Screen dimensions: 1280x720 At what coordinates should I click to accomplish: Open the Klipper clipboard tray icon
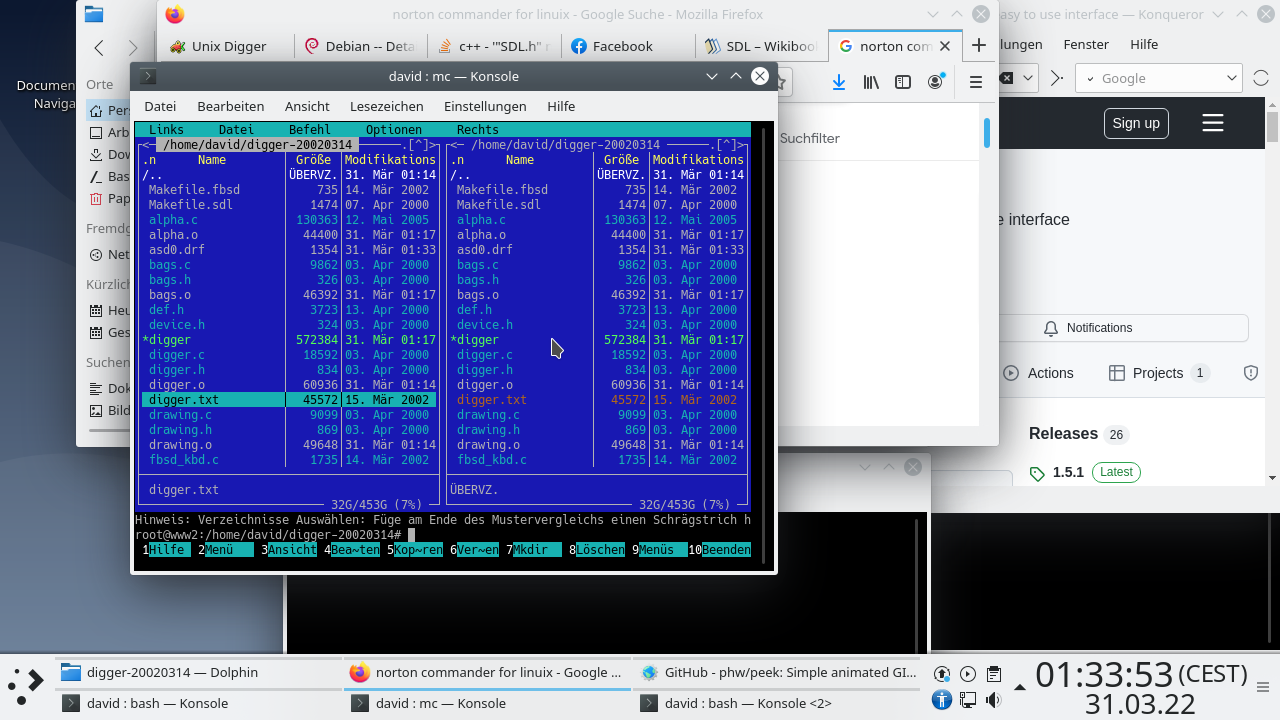point(993,673)
